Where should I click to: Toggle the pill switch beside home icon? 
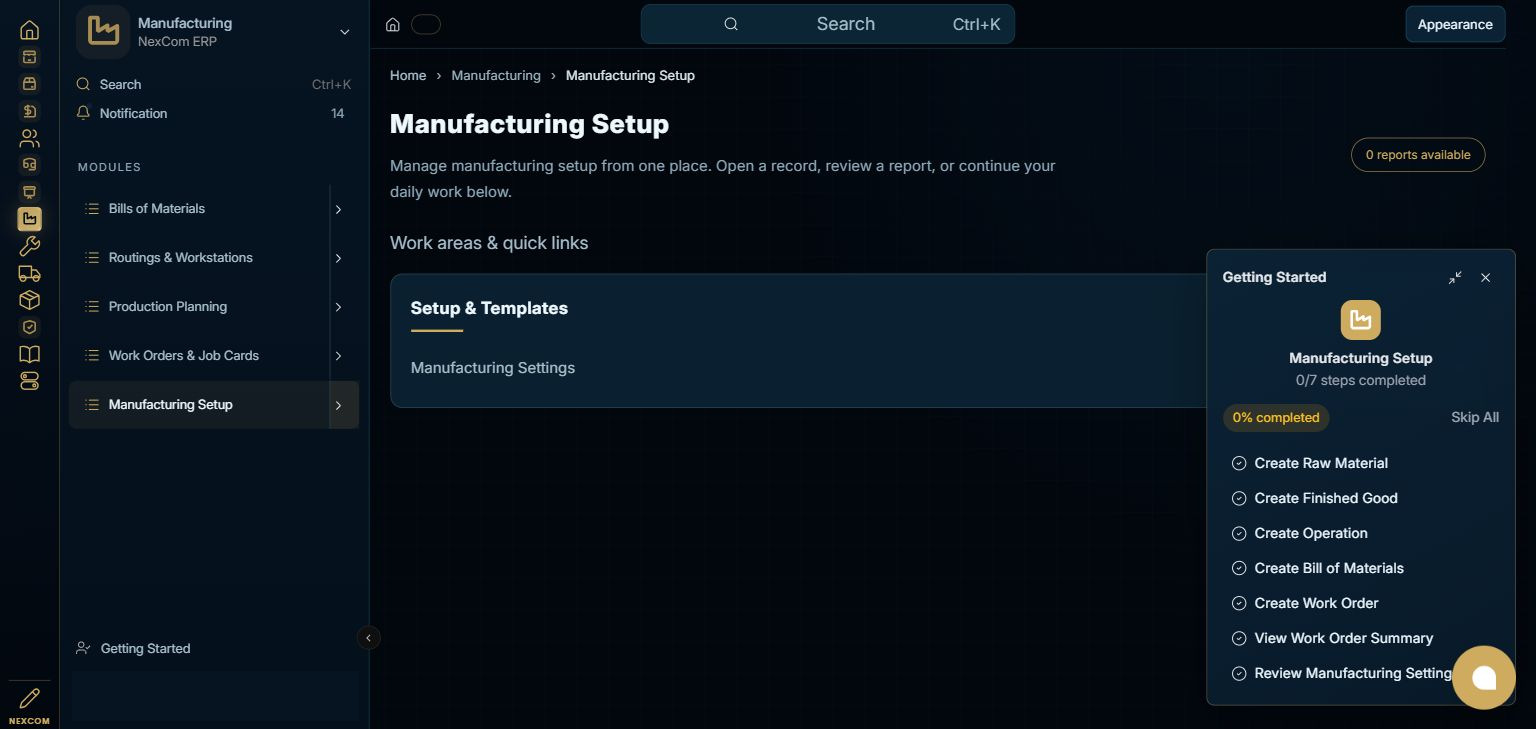426,24
